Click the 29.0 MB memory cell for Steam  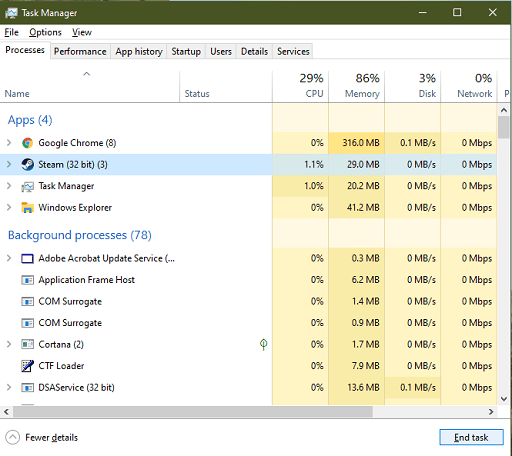[x=357, y=165]
